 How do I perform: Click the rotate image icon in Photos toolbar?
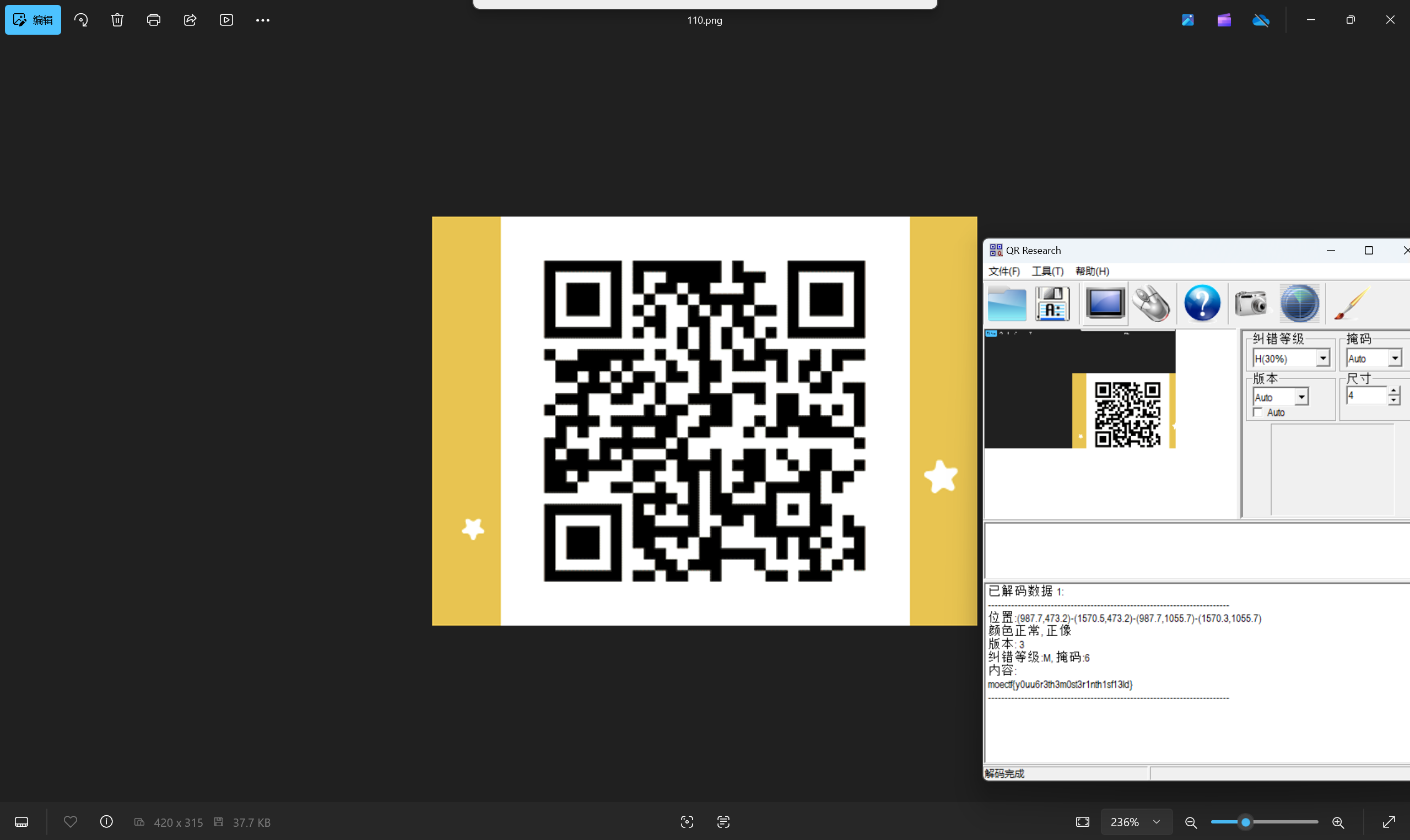[81, 20]
